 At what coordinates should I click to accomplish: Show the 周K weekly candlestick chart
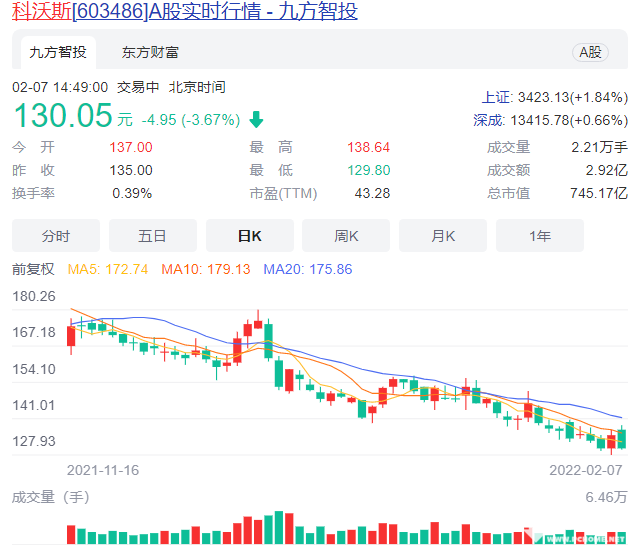pos(346,236)
